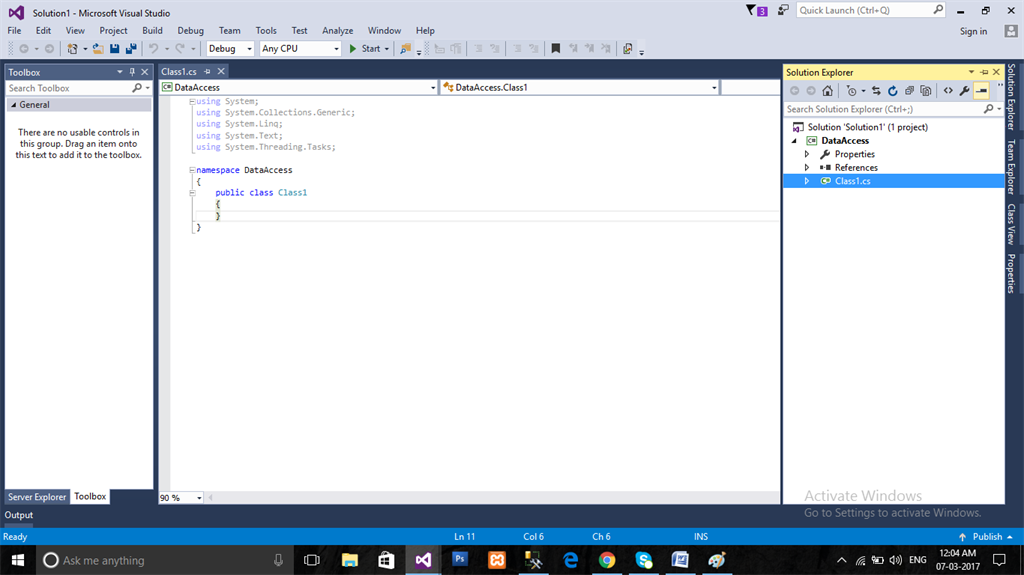This screenshot has width=1024, height=575.
Task: Click the Open File folder icon
Action: tap(98, 48)
